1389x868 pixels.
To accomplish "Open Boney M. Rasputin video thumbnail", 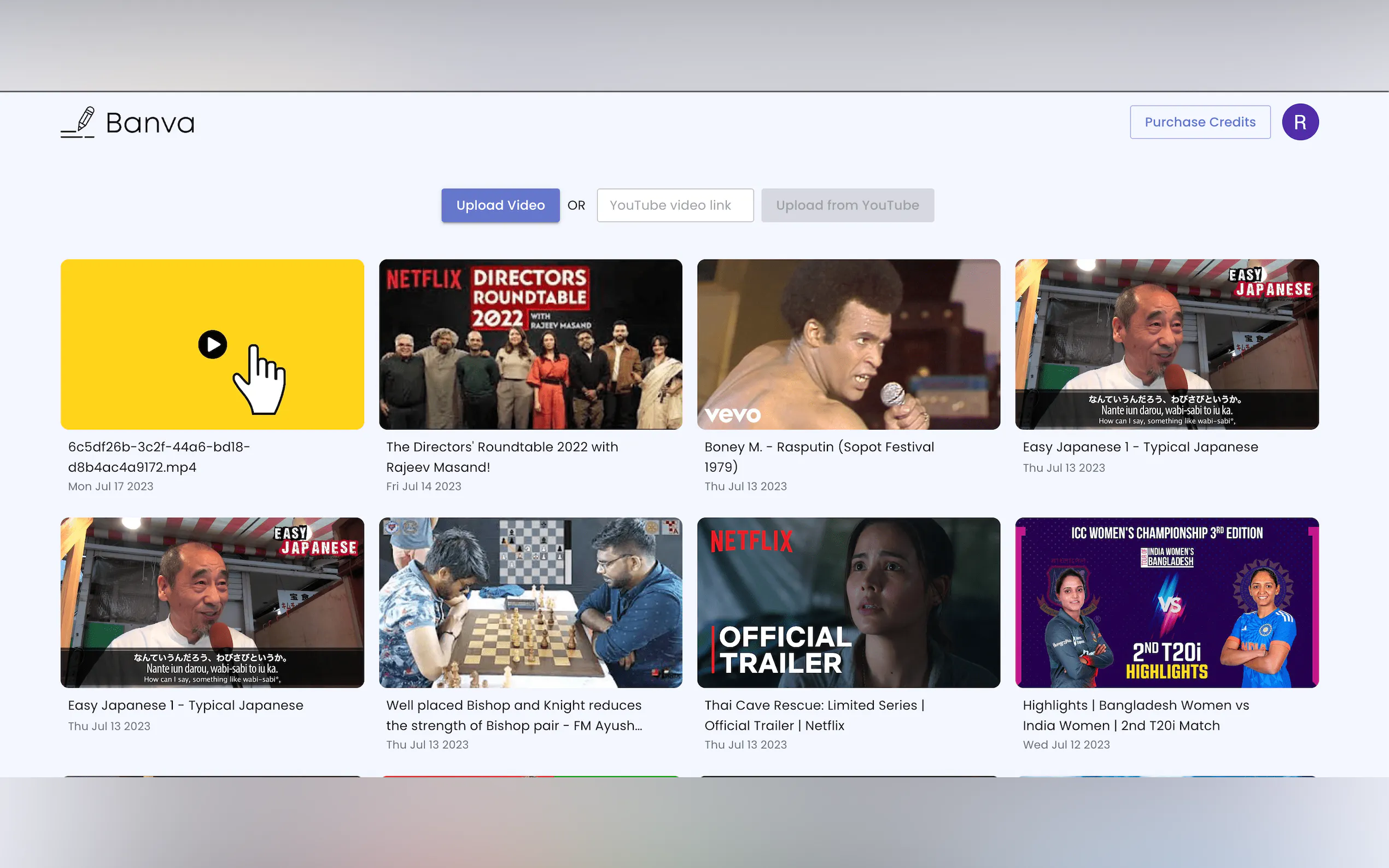I will [848, 344].
